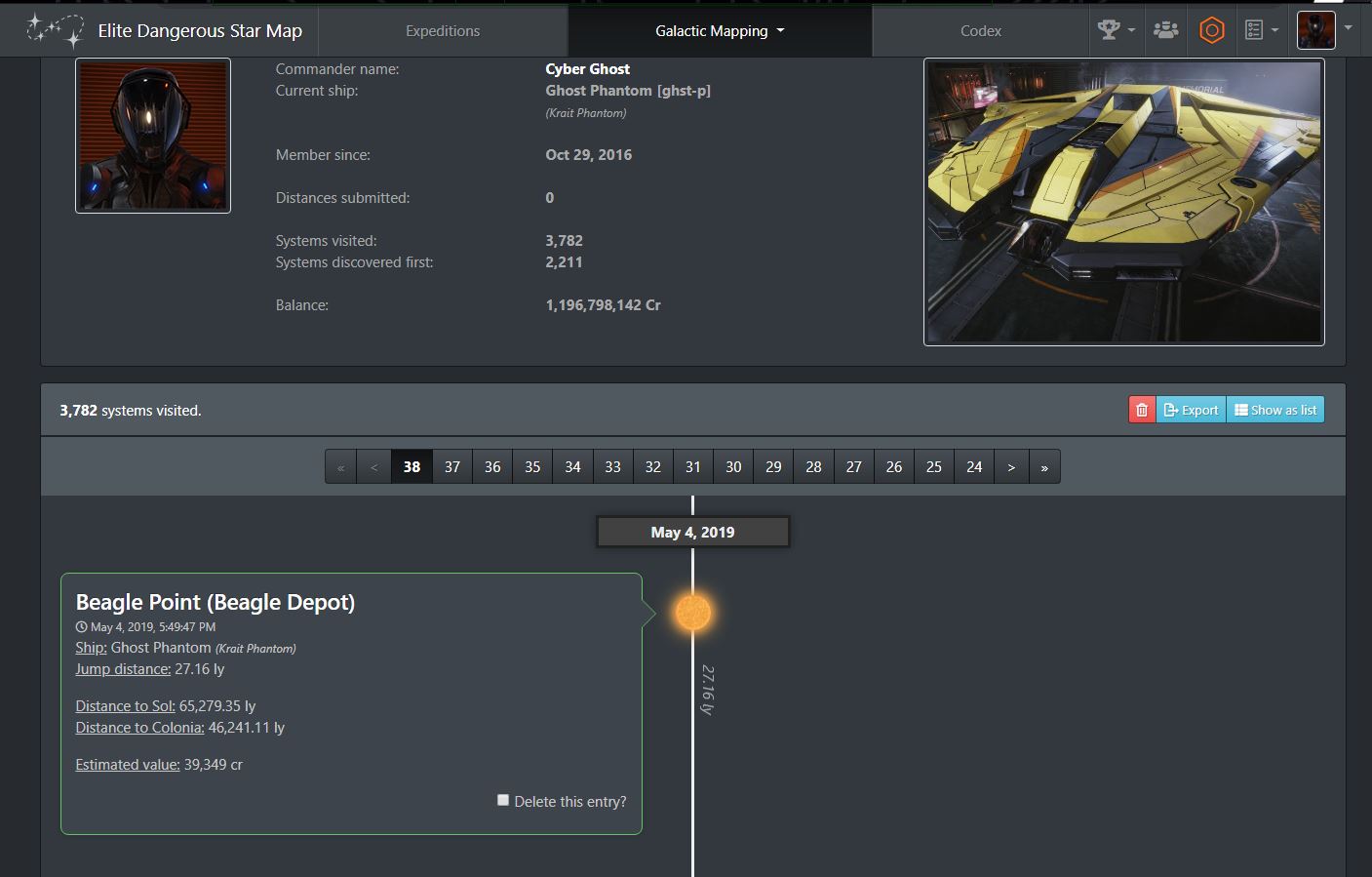Go to page 37 of visited systems

pos(452,466)
